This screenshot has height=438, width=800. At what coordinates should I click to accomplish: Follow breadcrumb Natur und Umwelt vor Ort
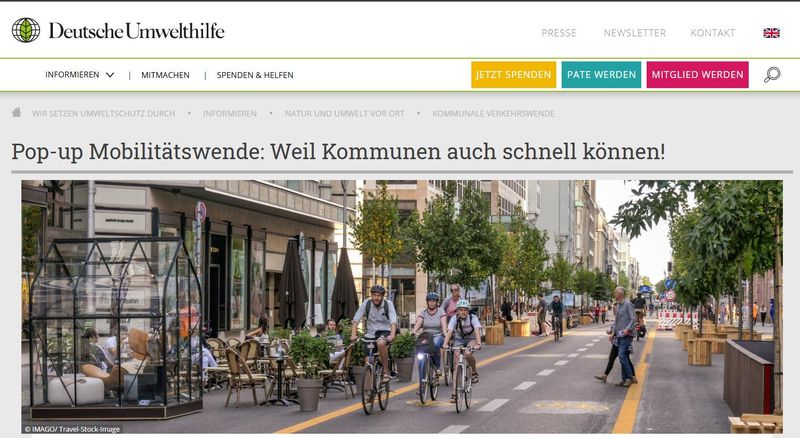coord(344,113)
